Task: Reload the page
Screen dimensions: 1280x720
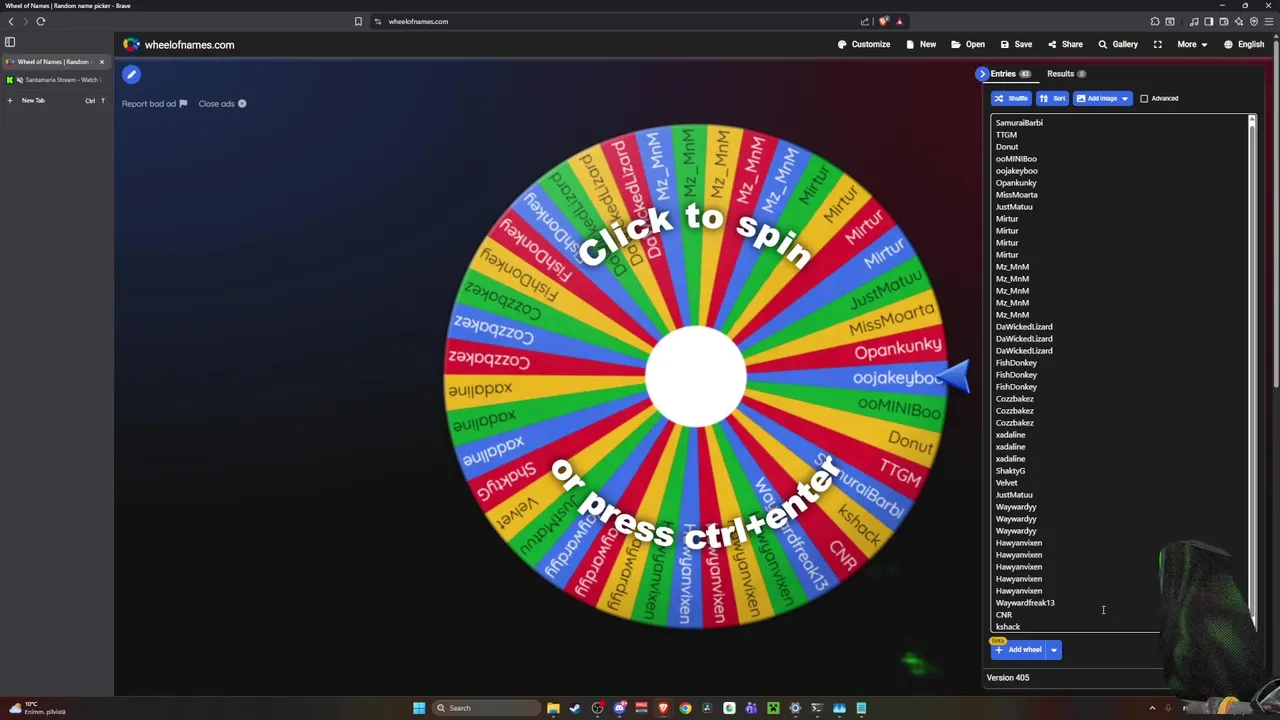Action: coord(41,21)
